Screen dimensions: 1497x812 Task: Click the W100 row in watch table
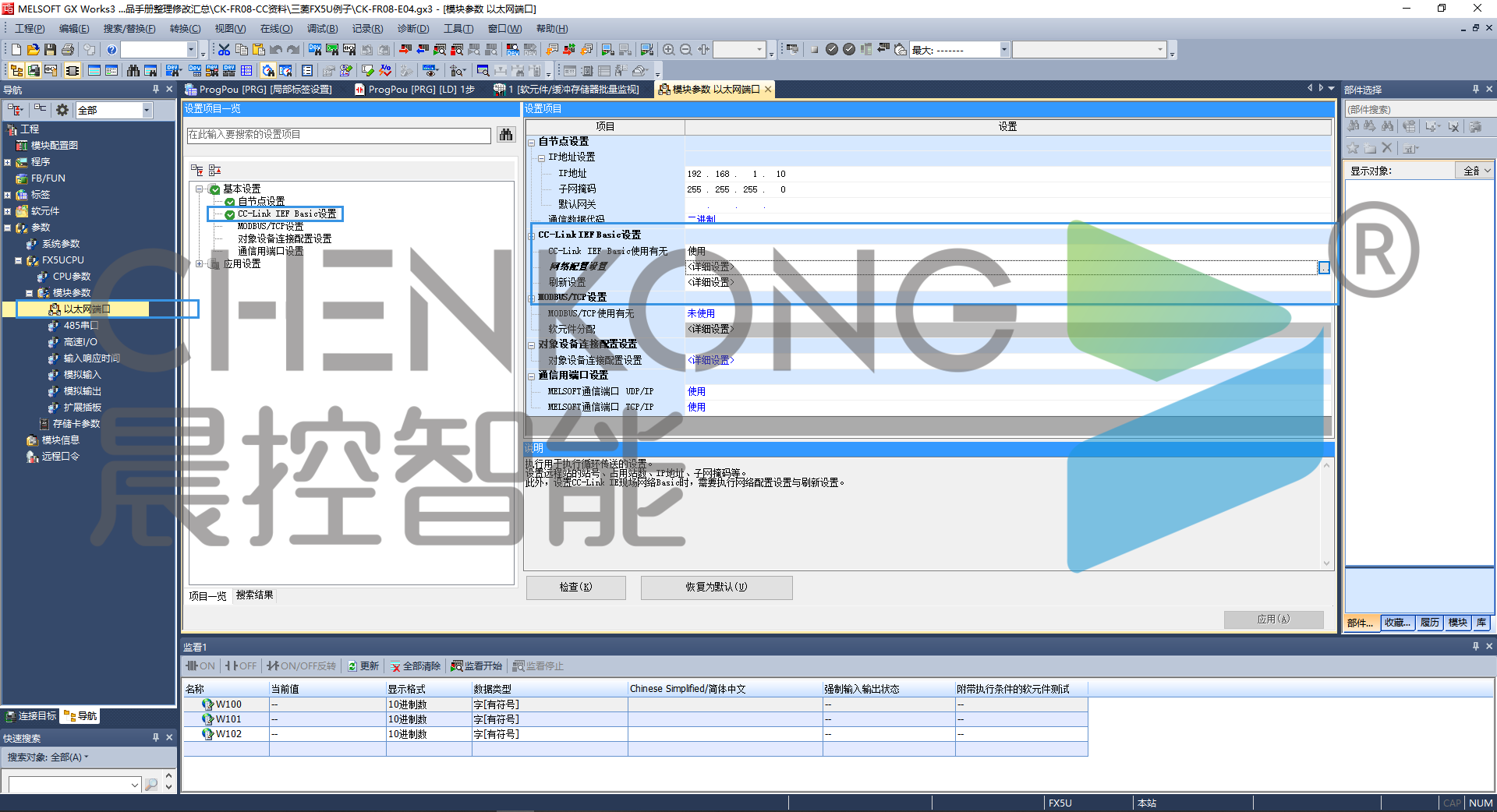pos(635,704)
